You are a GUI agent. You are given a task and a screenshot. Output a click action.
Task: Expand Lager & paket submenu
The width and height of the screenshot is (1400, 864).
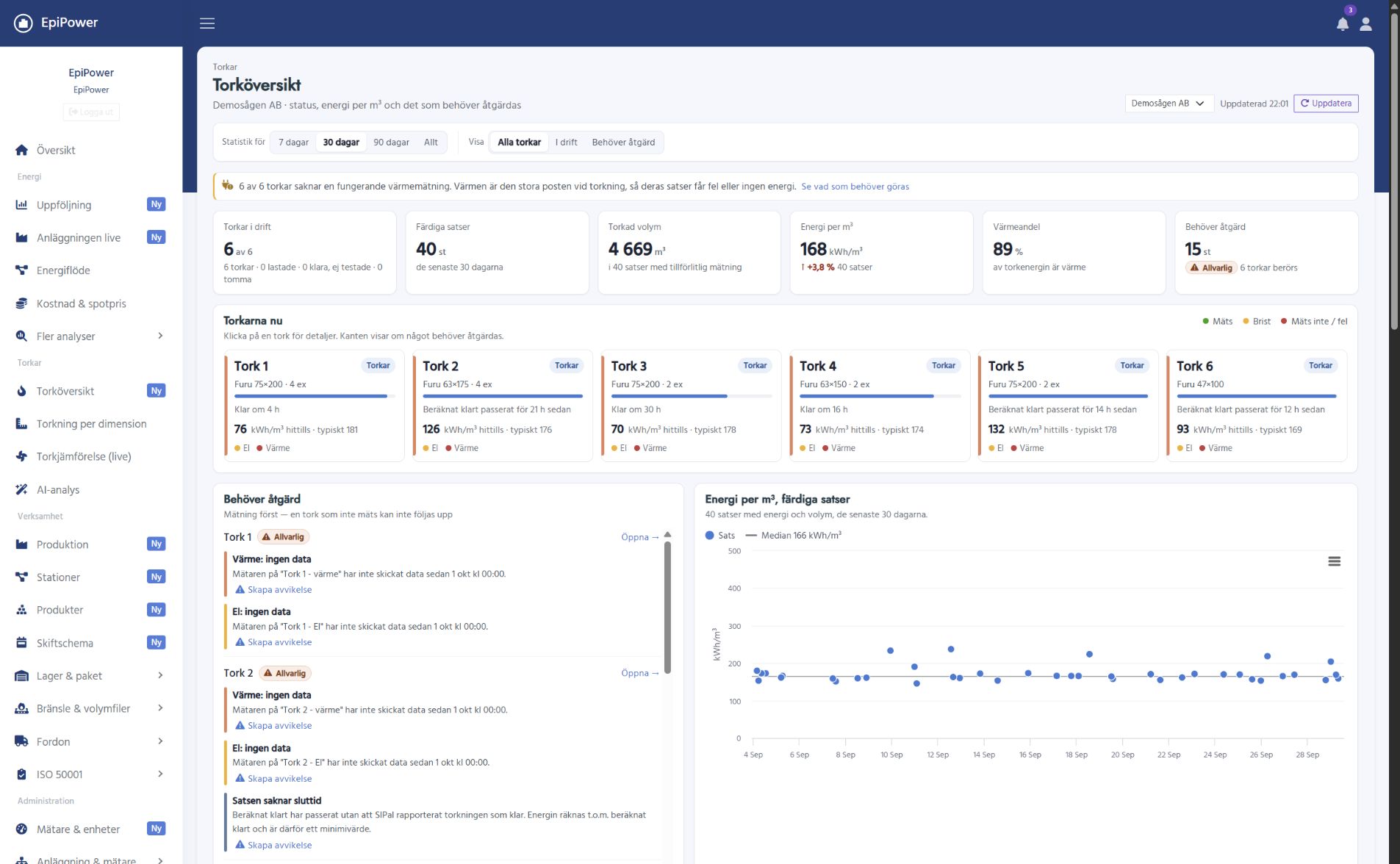coord(160,675)
